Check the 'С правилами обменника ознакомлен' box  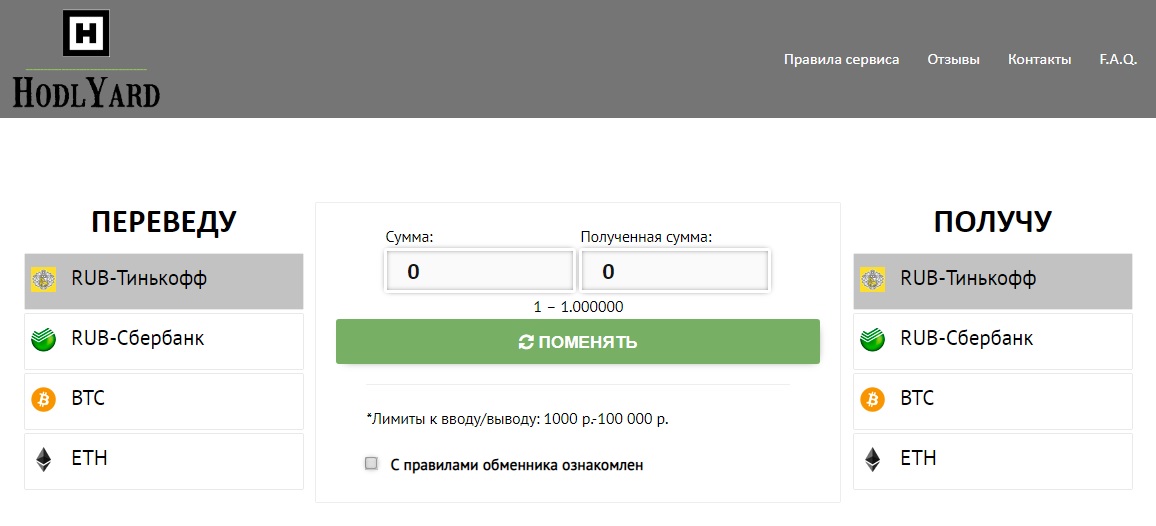[x=372, y=463]
